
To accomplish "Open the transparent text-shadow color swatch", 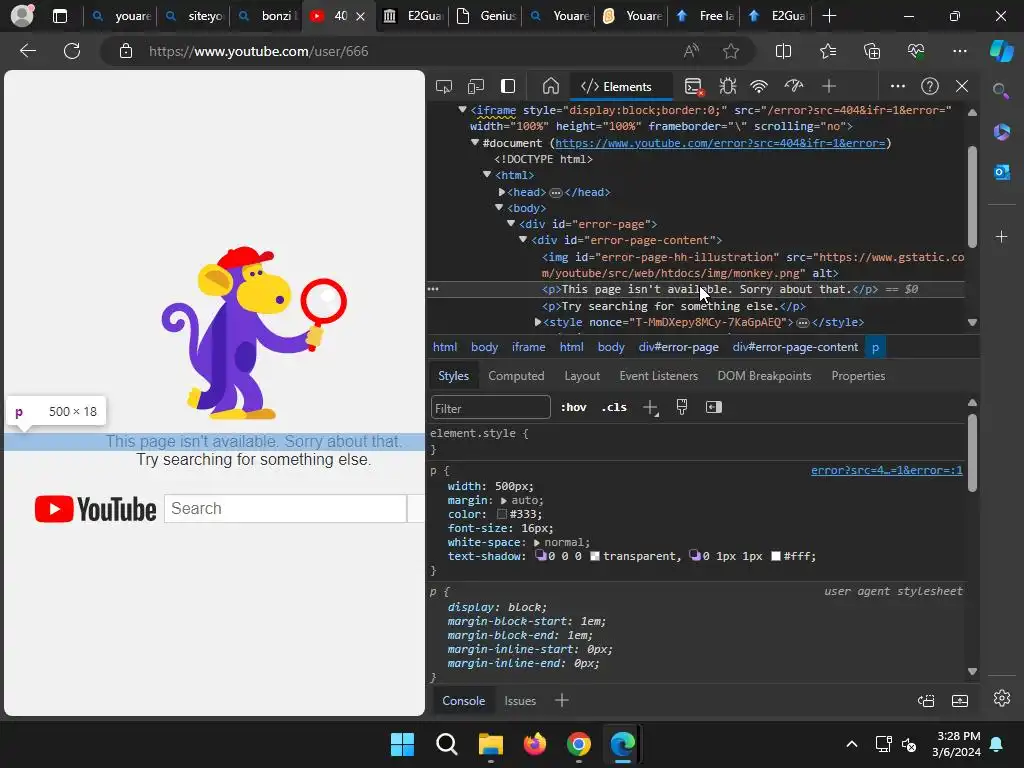I will [595, 556].
